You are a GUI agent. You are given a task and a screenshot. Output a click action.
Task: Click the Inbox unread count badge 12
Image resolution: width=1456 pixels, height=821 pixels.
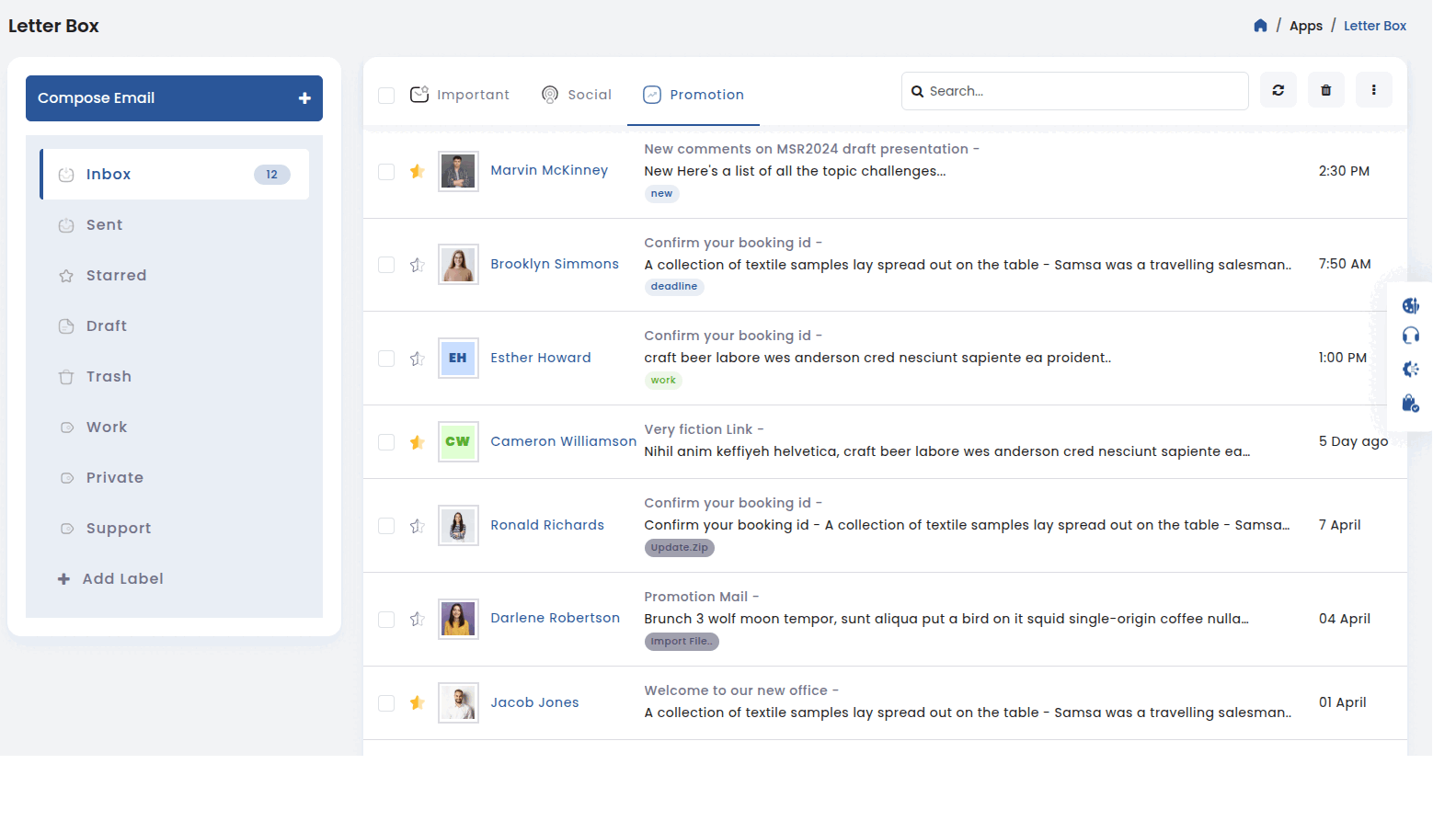pyautogui.click(x=271, y=175)
